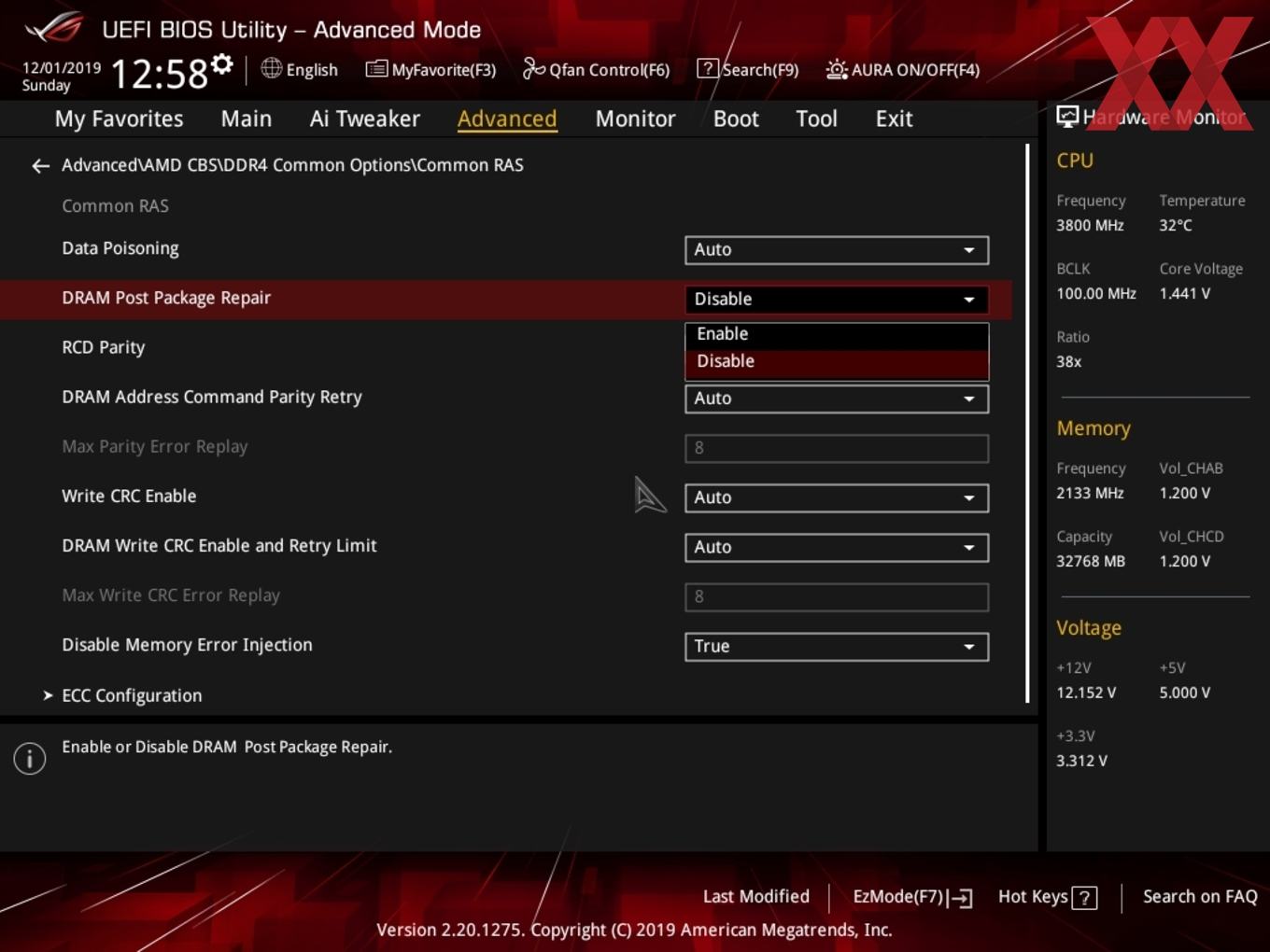
Task: Click the 12:58 clock display
Action: coord(160,73)
